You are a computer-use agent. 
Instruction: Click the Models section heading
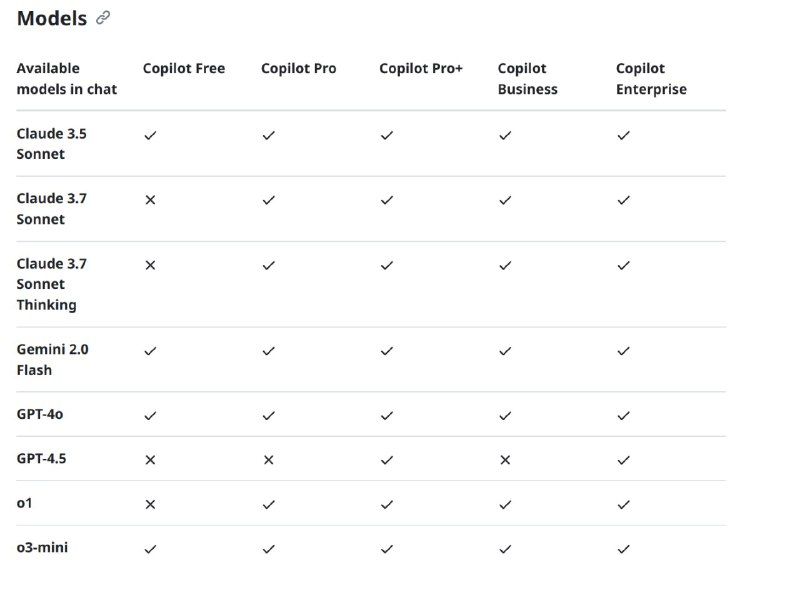point(52,18)
